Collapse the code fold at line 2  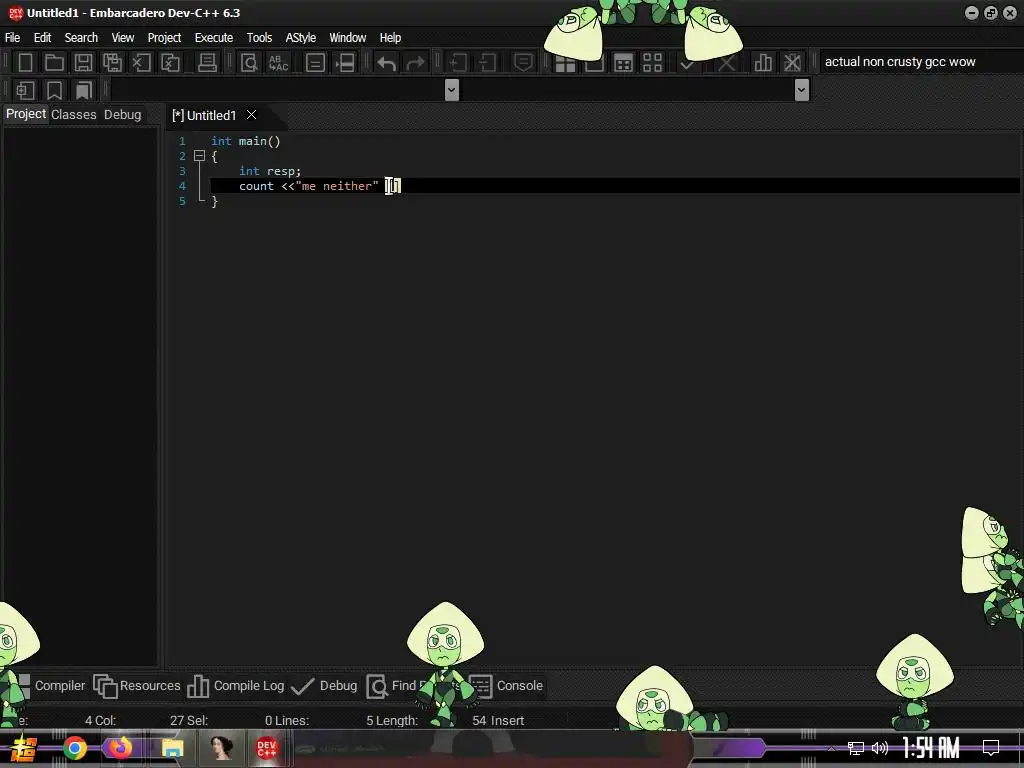click(200, 156)
